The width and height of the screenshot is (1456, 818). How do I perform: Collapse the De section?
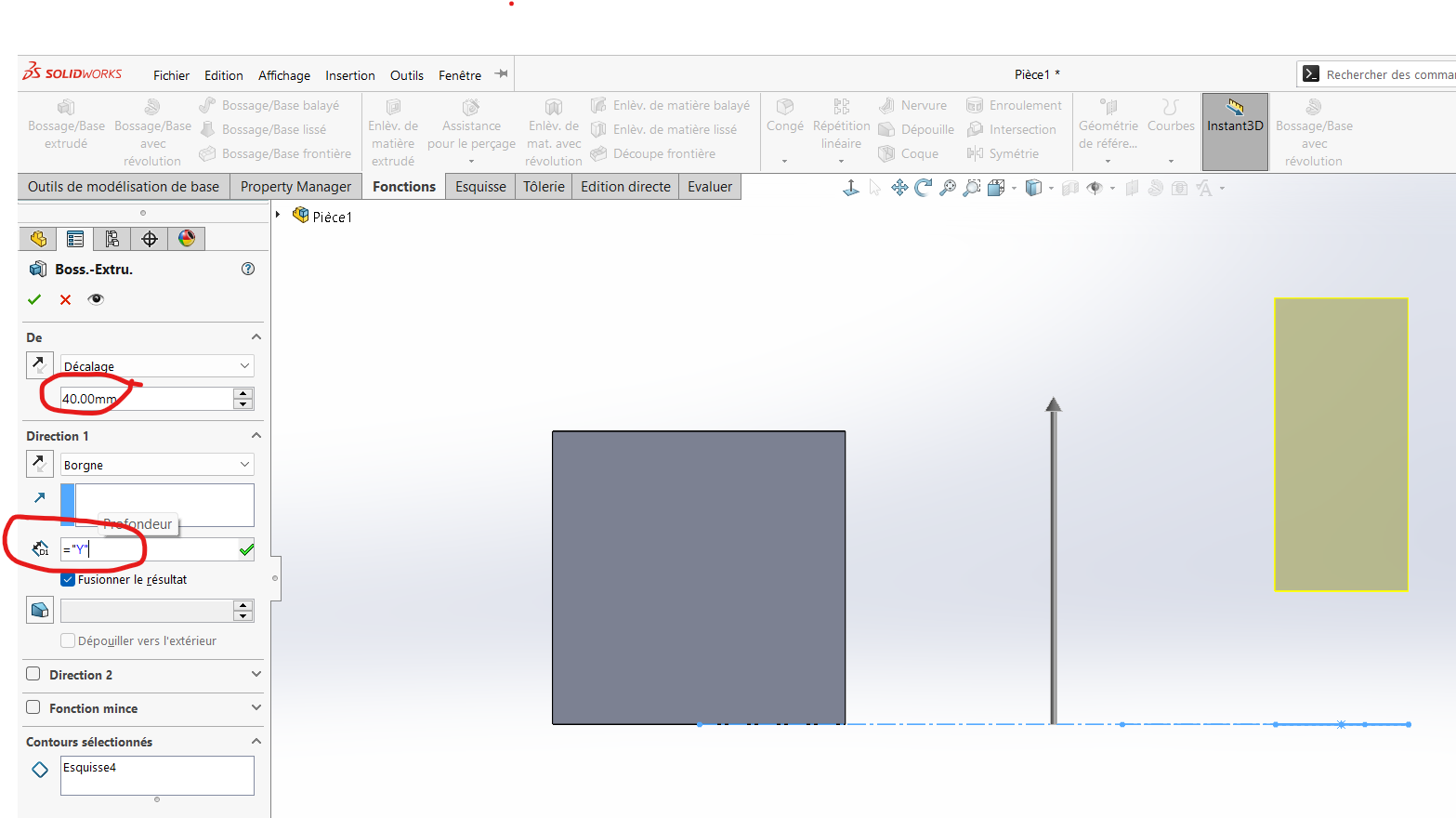pos(256,336)
